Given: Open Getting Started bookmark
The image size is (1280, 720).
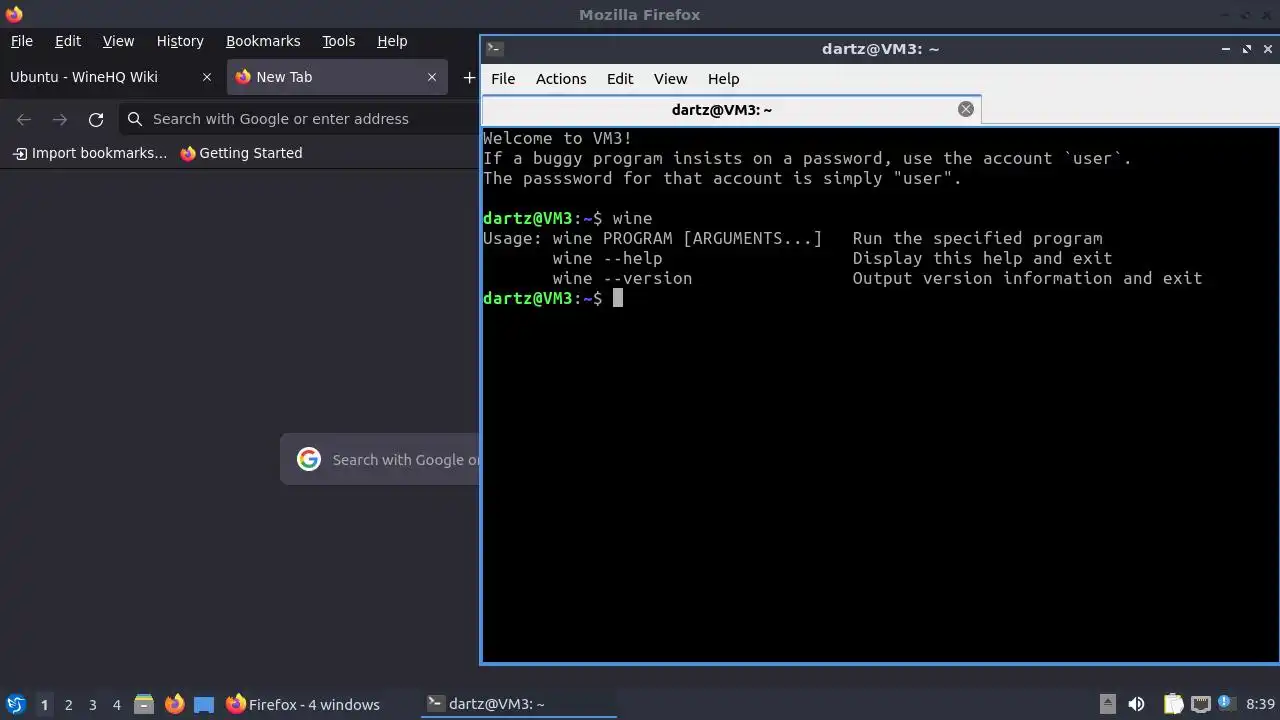Looking at the screenshot, I should point(241,153).
